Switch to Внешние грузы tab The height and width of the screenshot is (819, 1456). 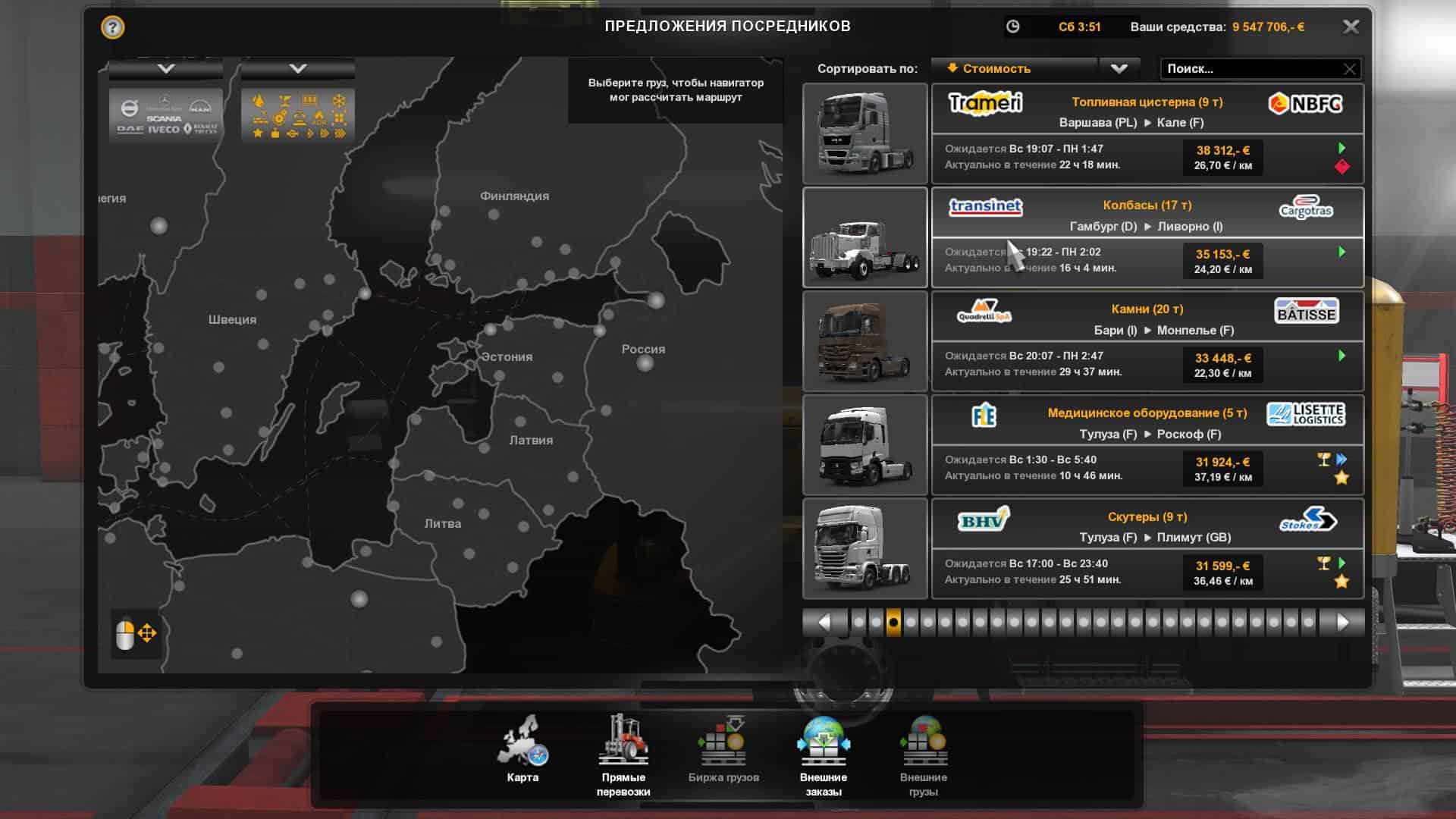[923, 753]
